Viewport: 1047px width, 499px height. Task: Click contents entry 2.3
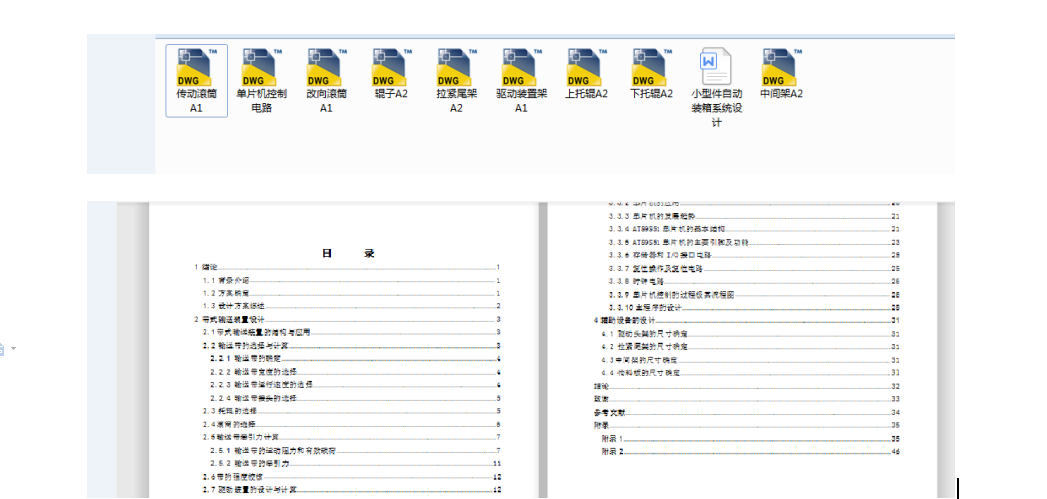coord(352,411)
